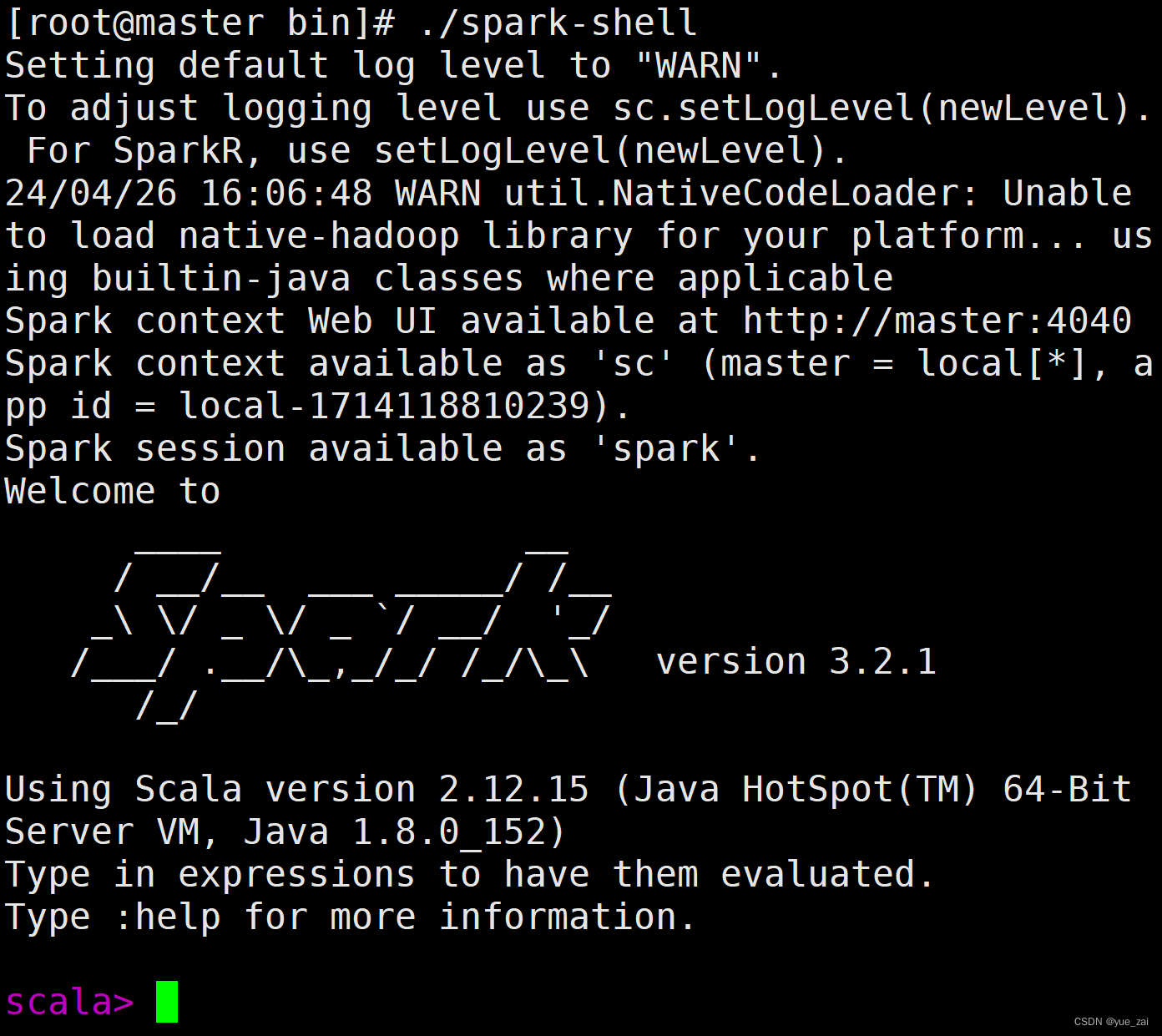Click the timestamp 24/04/26 16:06:48

pos(188,192)
